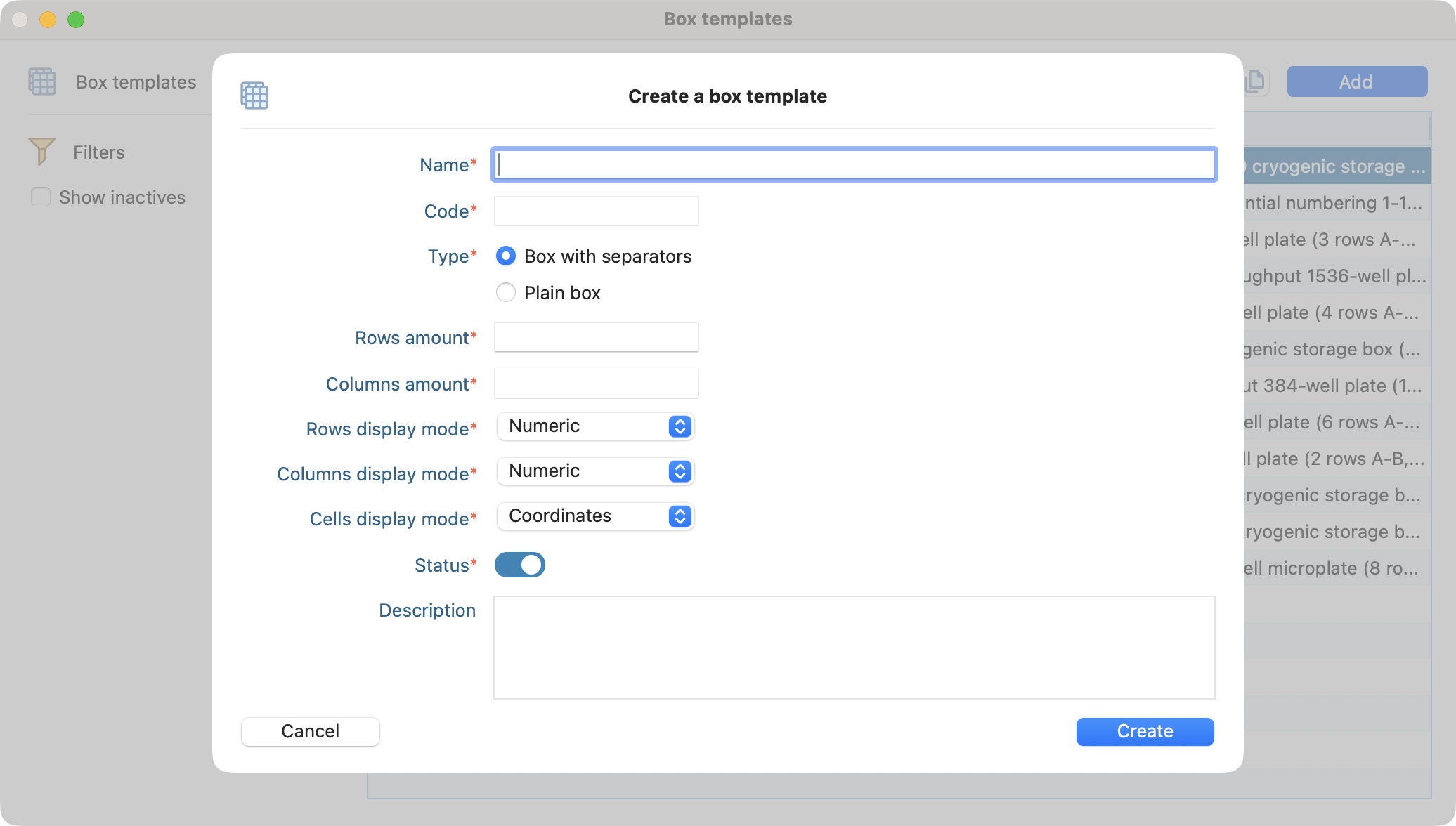Click the Add button in toolbar

(1356, 81)
